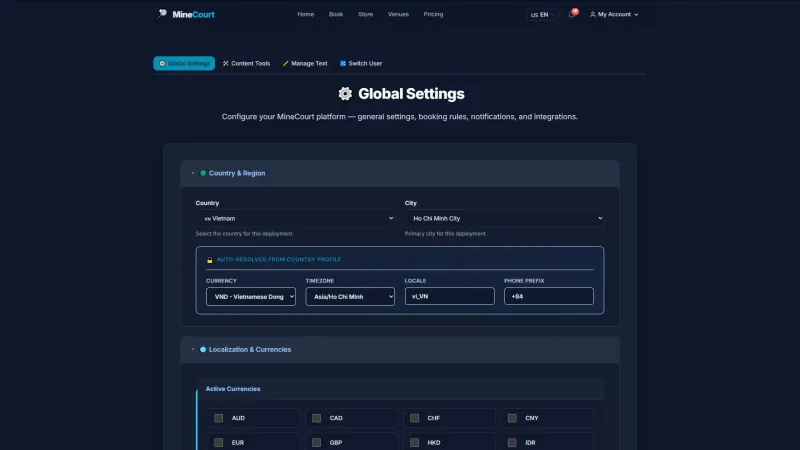Open Book in the top navigation
This screenshot has height=450, width=800.
pyautogui.click(x=336, y=14)
